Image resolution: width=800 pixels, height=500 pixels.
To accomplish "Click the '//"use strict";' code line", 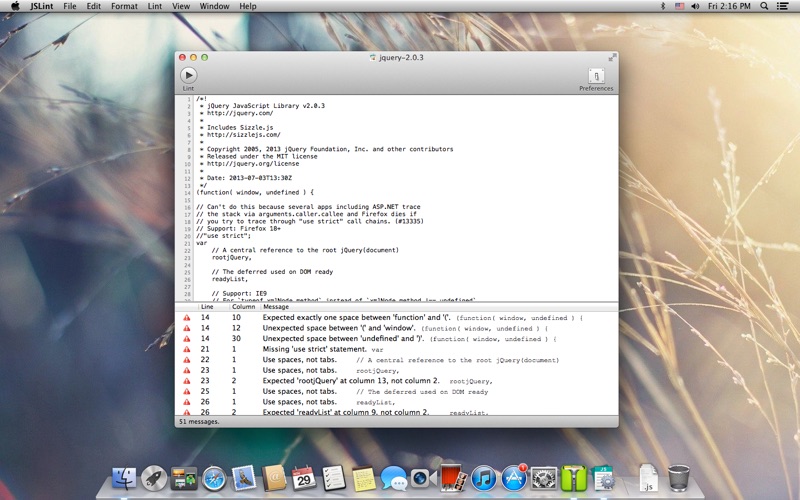I will click(x=223, y=236).
